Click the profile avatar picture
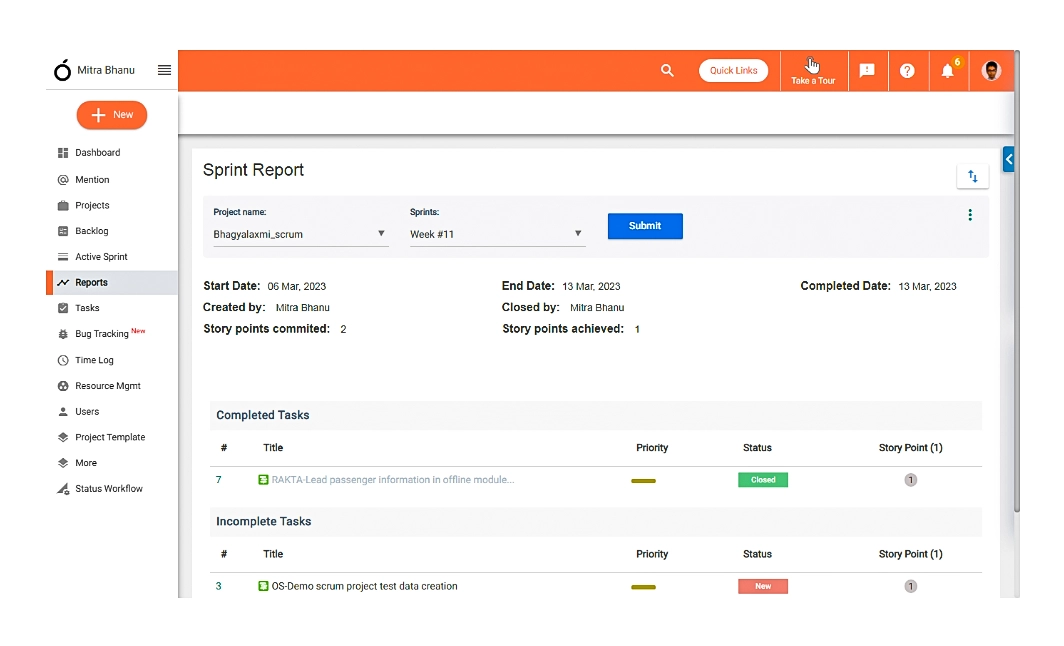Image resolution: width=1064 pixels, height=646 pixels. coord(991,70)
